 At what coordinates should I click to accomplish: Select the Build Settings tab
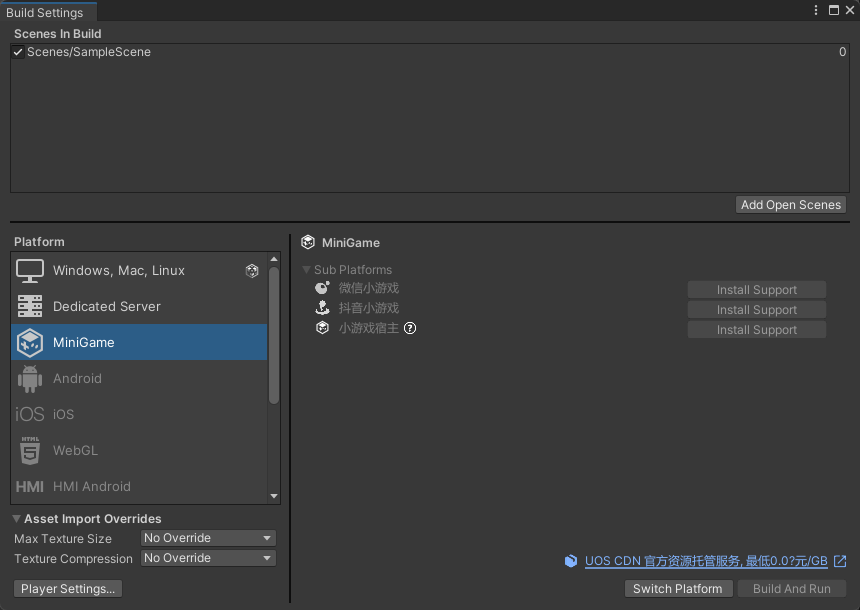point(45,13)
